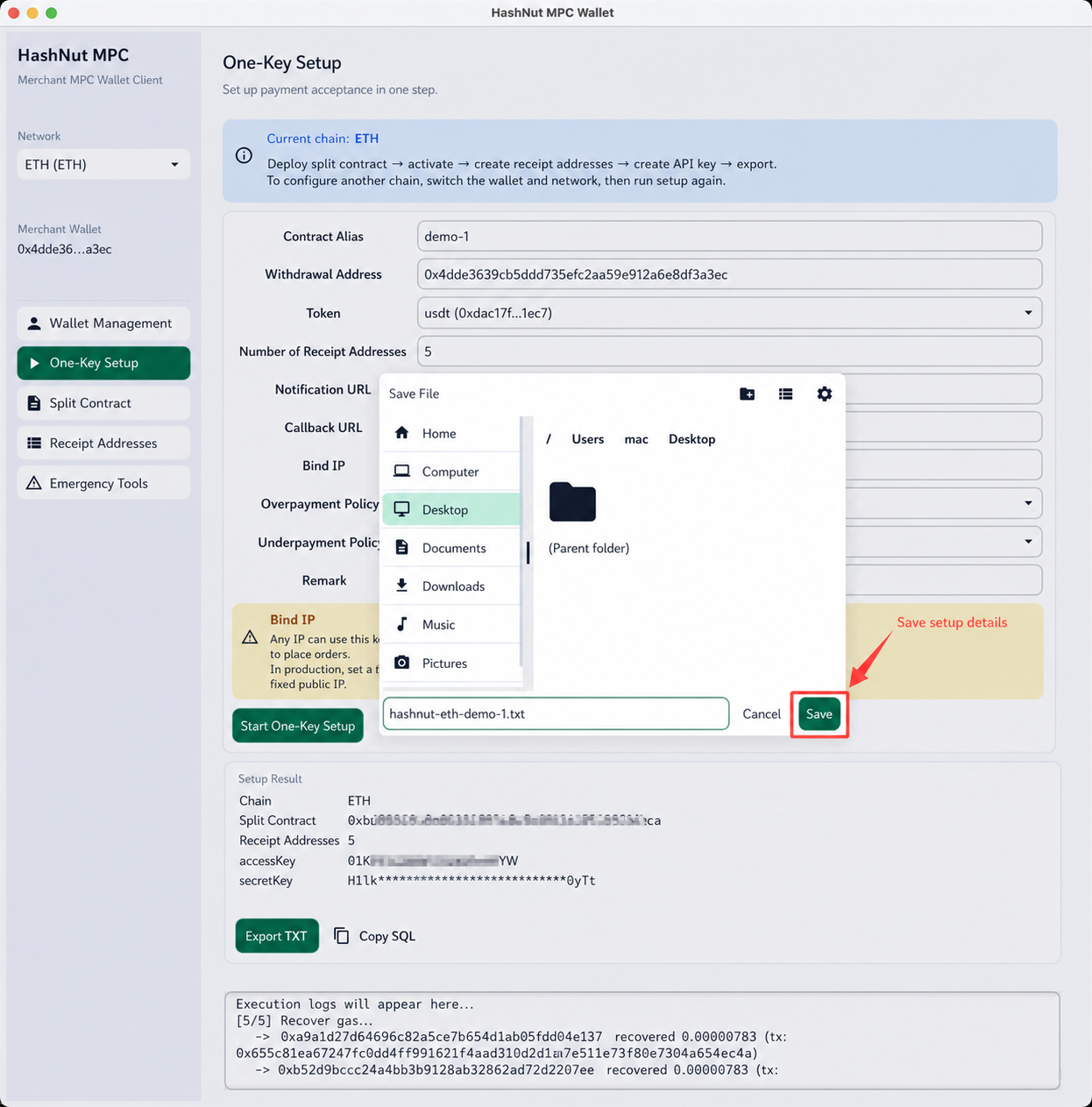Open Emergency Tools page
Image resolution: width=1092 pixels, height=1107 pixels.
click(x=103, y=484)
